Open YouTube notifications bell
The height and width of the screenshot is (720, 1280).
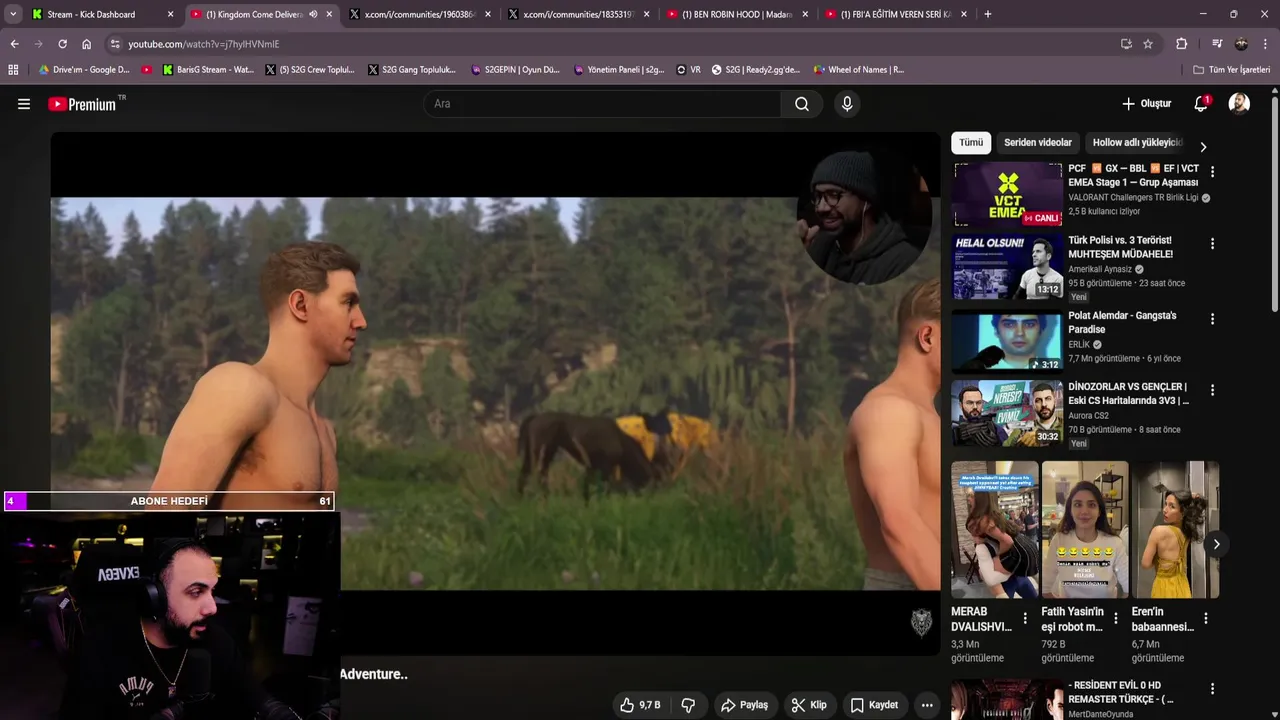pyautogui.click(x=1201, y=104)
